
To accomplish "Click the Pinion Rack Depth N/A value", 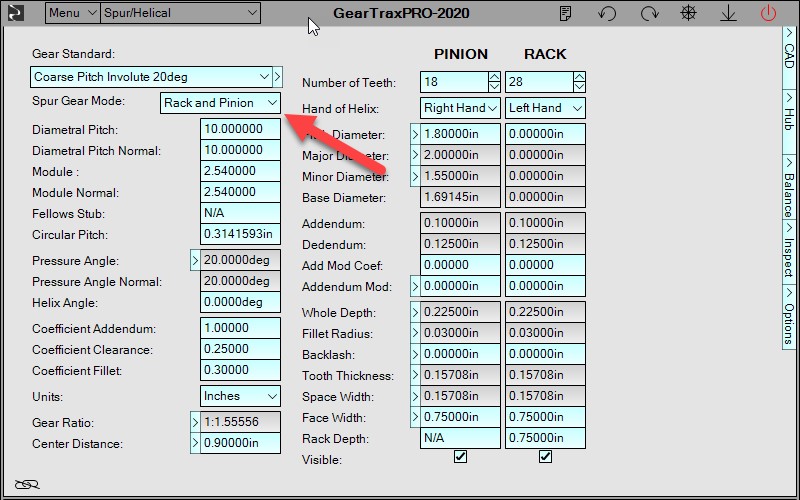I will (x=460, y=438).
